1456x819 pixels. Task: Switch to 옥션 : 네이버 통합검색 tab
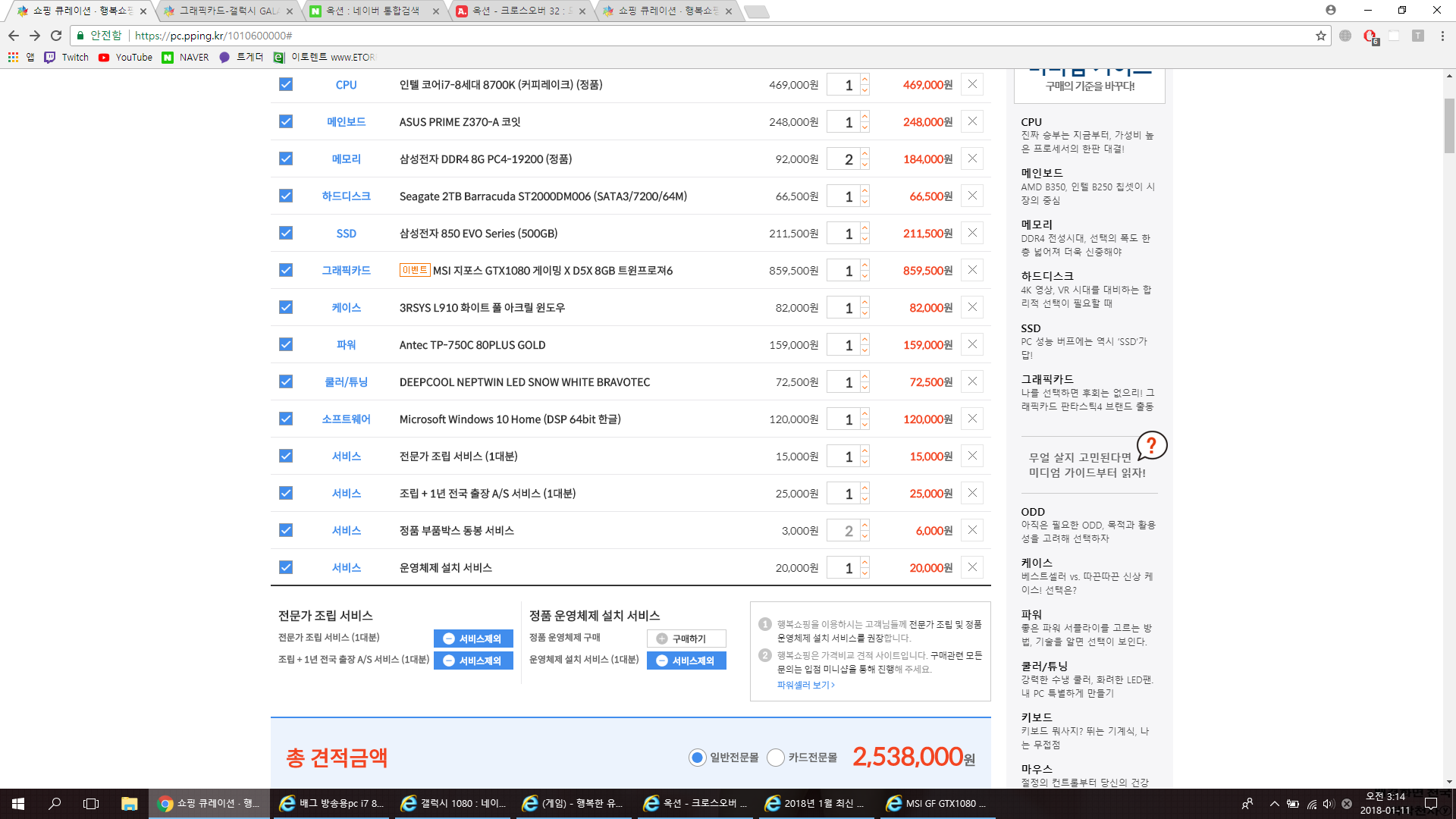tap(375, 11)
